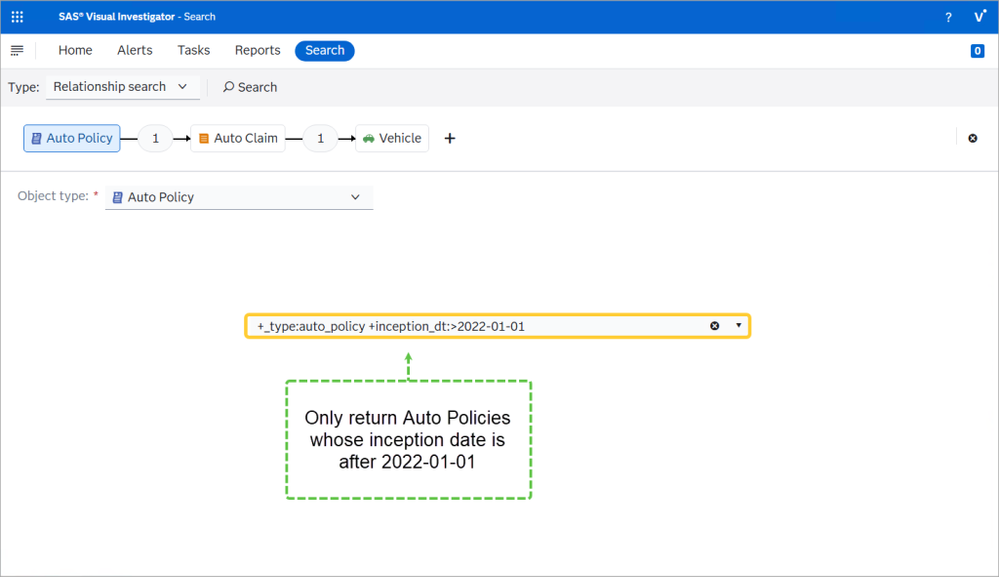
Task: Click the magnifier Search button
Action: tap(250, 87)
